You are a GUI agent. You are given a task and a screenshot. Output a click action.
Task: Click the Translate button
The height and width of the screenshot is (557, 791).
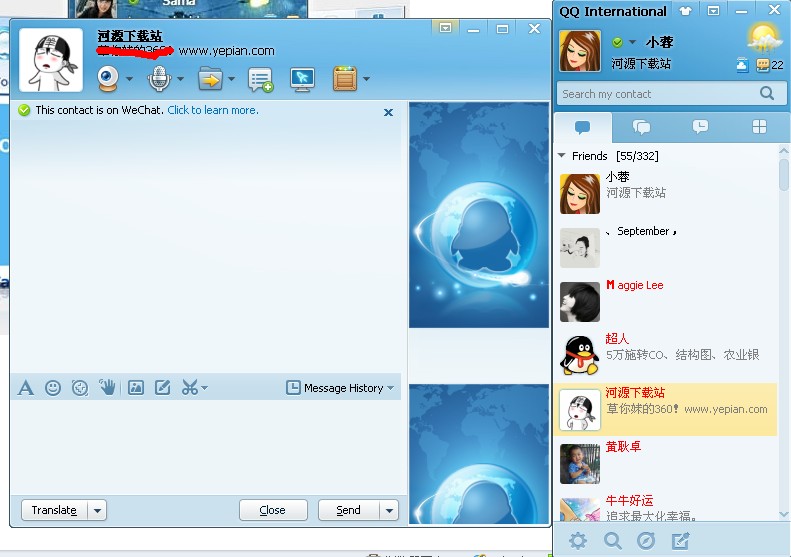coord(54,510)
